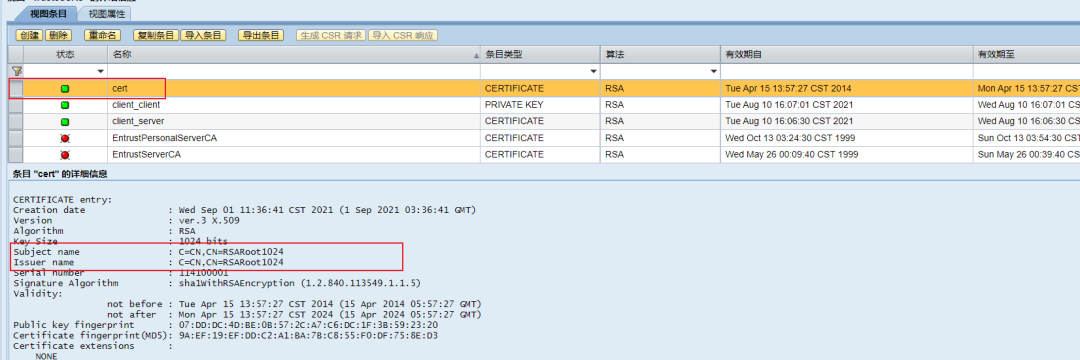Click the green status icon of client_server

65,122
